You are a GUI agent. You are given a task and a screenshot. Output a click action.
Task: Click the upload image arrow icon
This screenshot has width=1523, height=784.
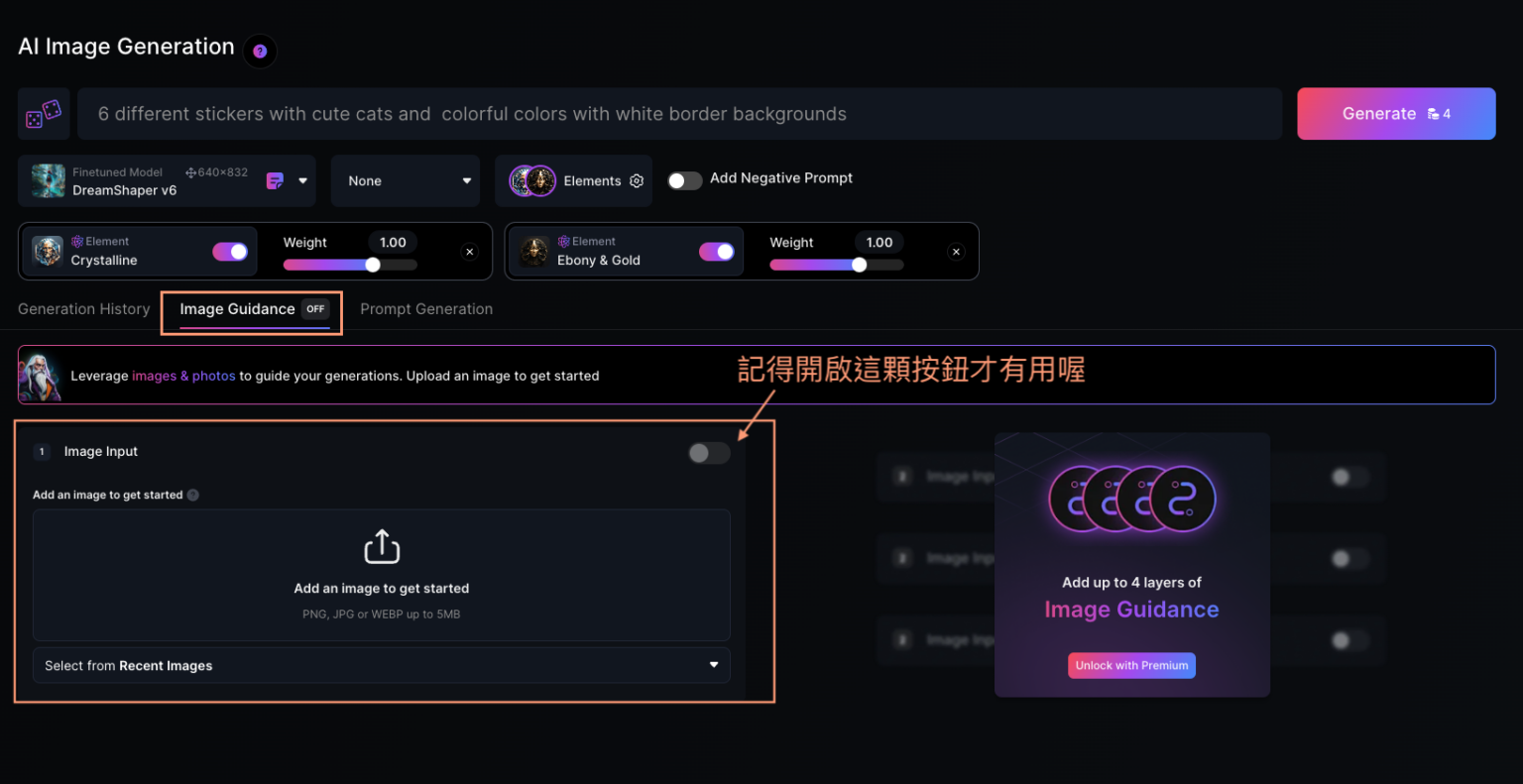382,546
